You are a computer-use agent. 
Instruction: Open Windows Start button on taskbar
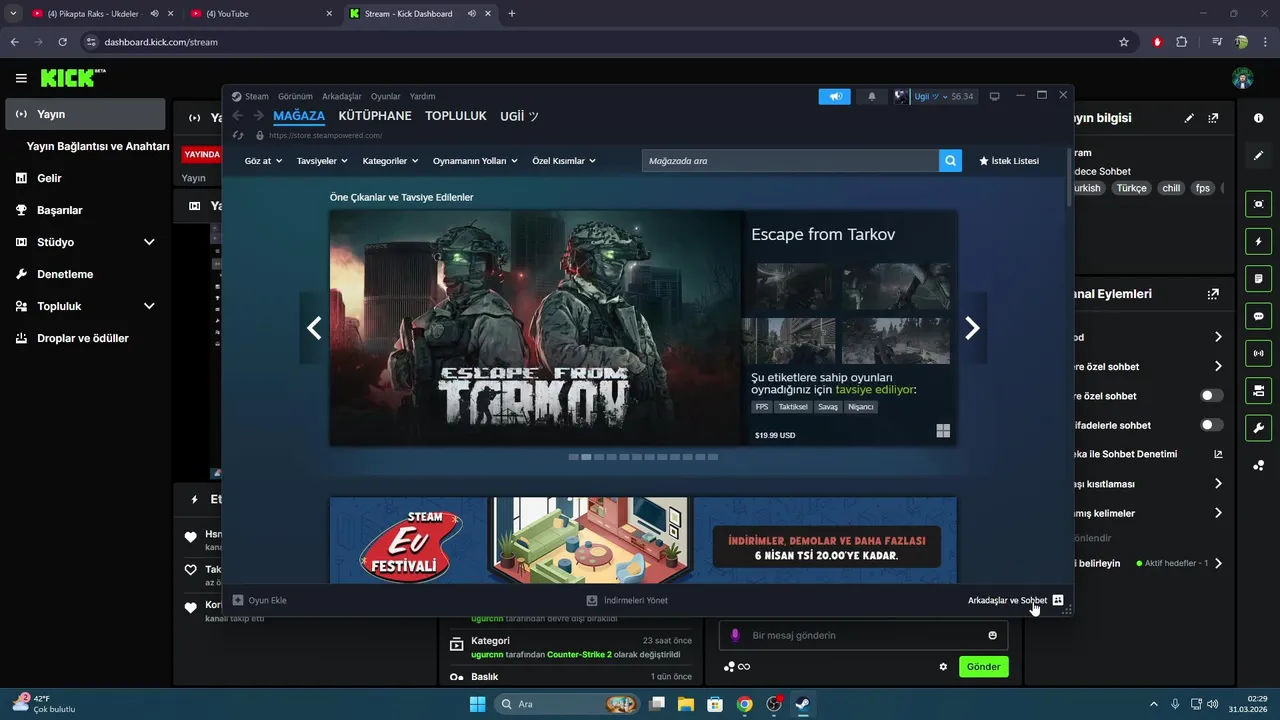[477, 704]
